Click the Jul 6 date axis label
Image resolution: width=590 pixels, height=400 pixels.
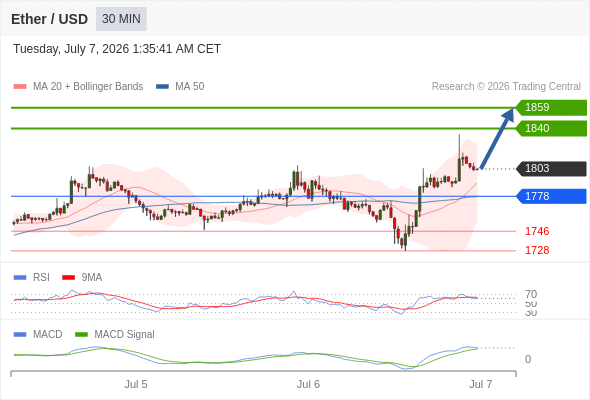pyautogui.click(x=308, y=384)
